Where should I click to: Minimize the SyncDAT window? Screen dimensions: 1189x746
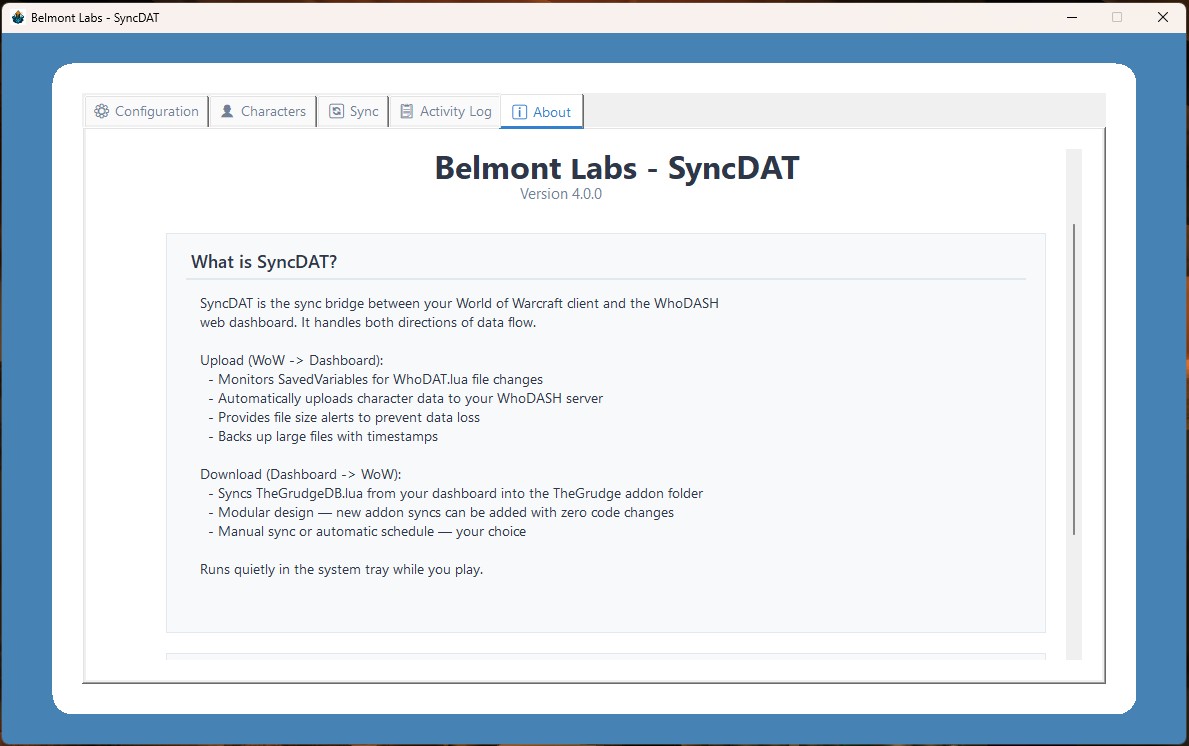1072,17
